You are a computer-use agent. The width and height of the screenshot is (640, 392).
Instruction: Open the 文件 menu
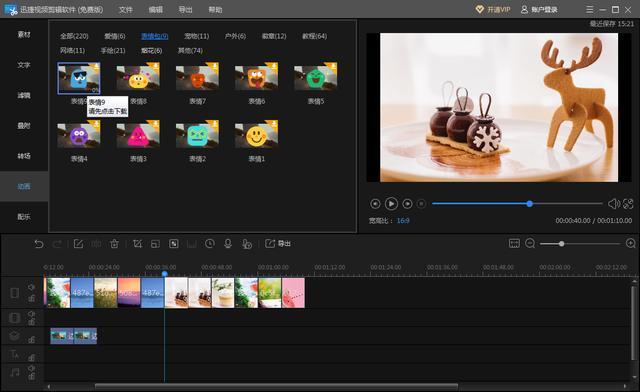(x=125, y=9)
